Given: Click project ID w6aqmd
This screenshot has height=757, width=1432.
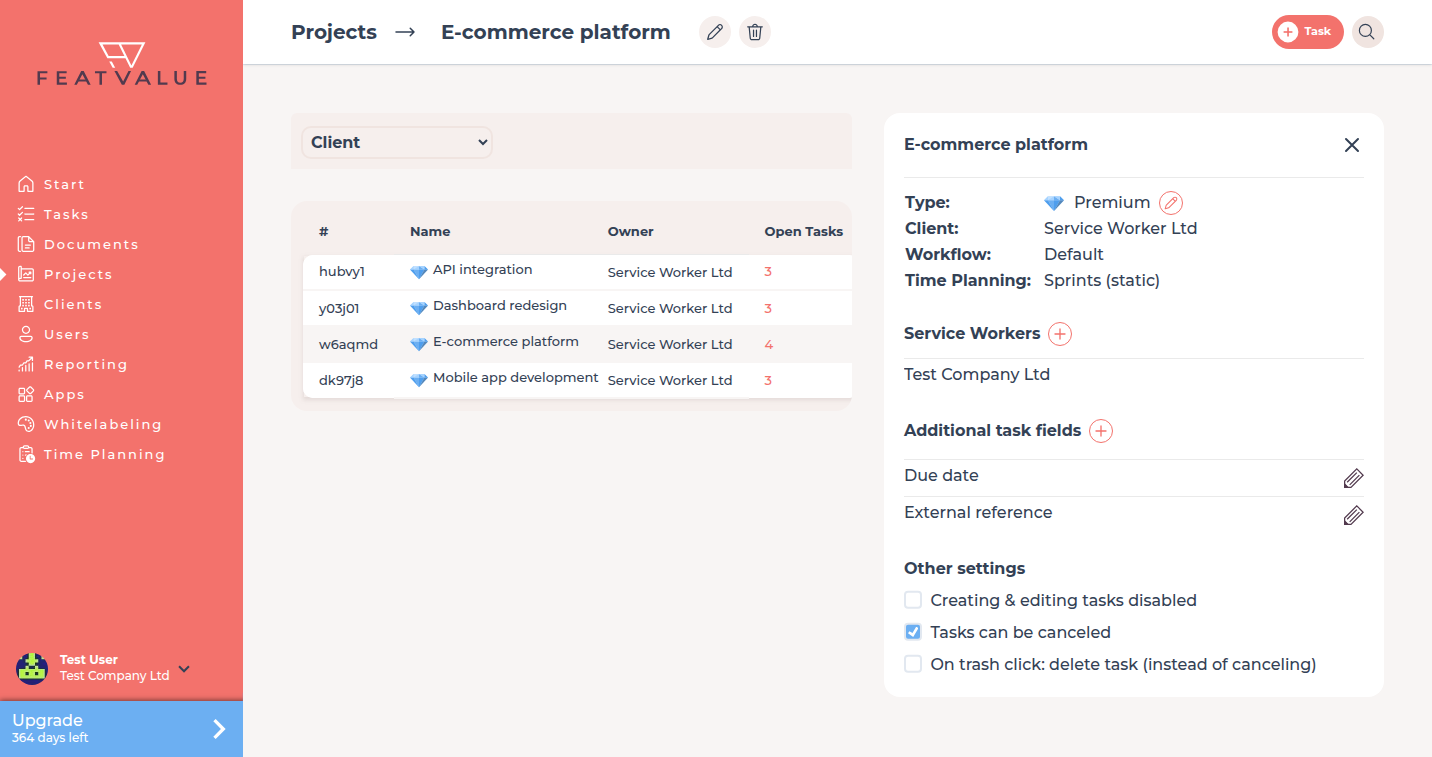Looking at the screenshot, I should click(x=348, y=344).
